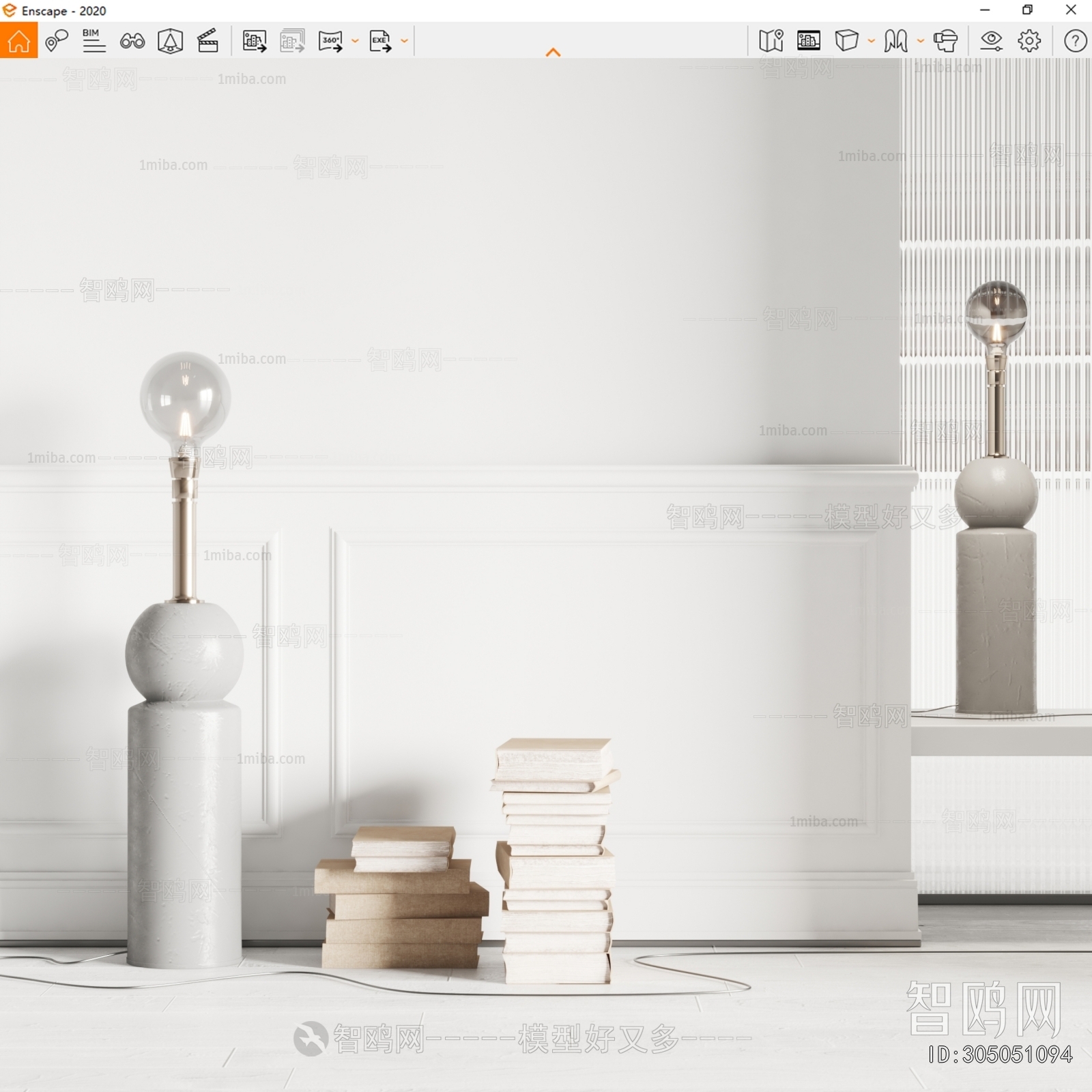
Task: Export a screenshot render
Action: tap(255, 41)
